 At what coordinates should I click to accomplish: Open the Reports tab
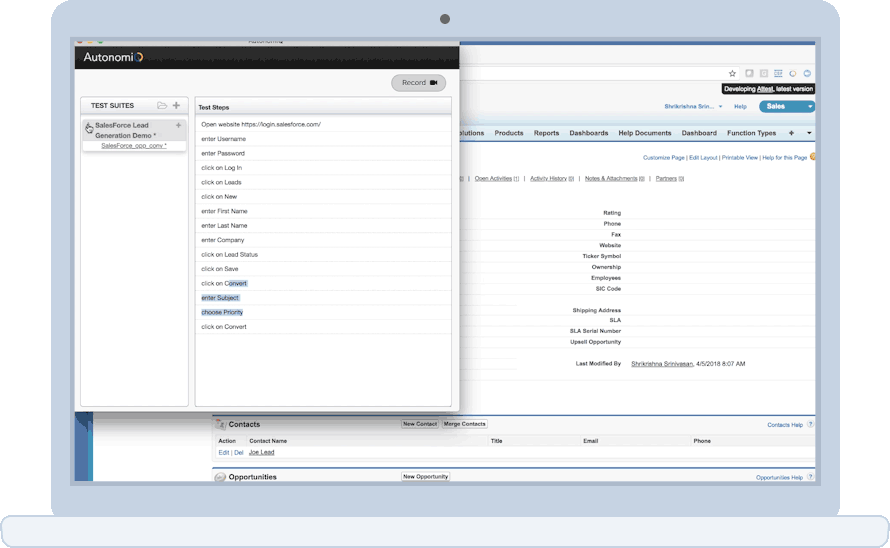(546, 133)
